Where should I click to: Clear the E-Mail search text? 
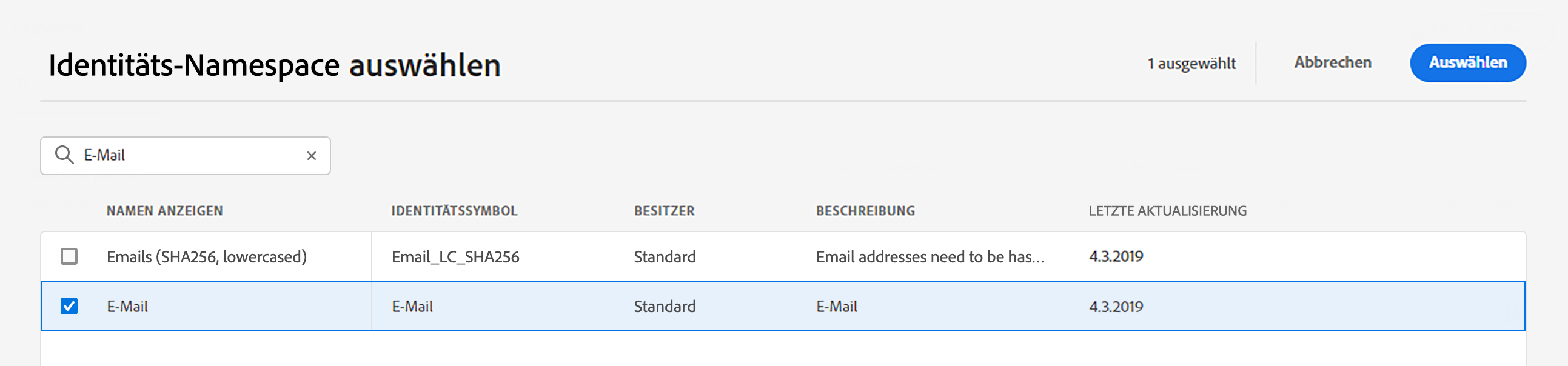click(x=311, y=156)
